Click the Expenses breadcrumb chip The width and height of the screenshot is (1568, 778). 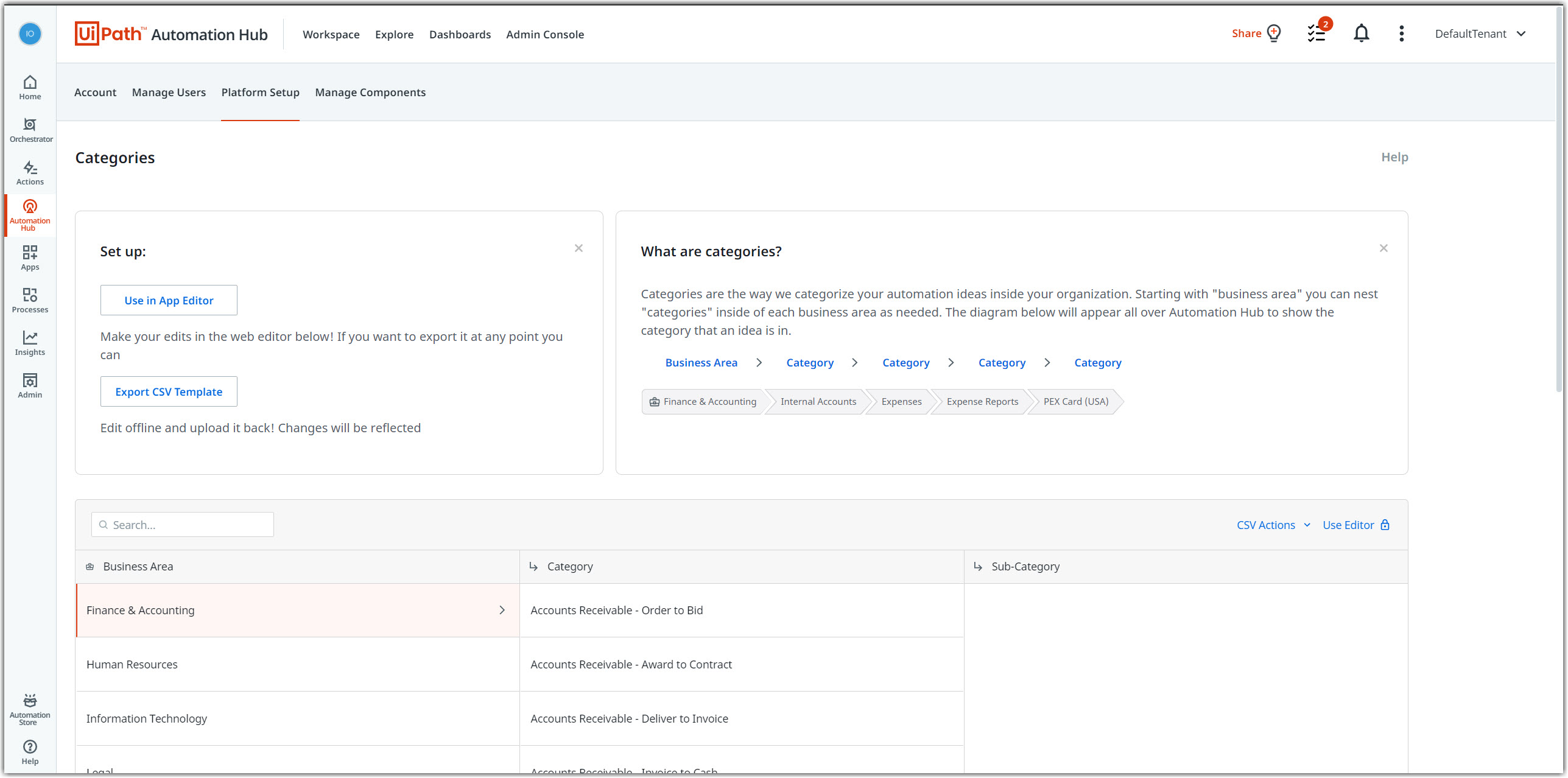(901, 401)
